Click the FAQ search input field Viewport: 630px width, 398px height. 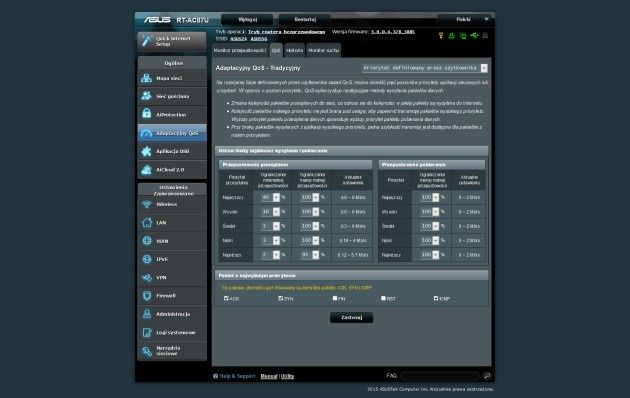pos(440,376)
